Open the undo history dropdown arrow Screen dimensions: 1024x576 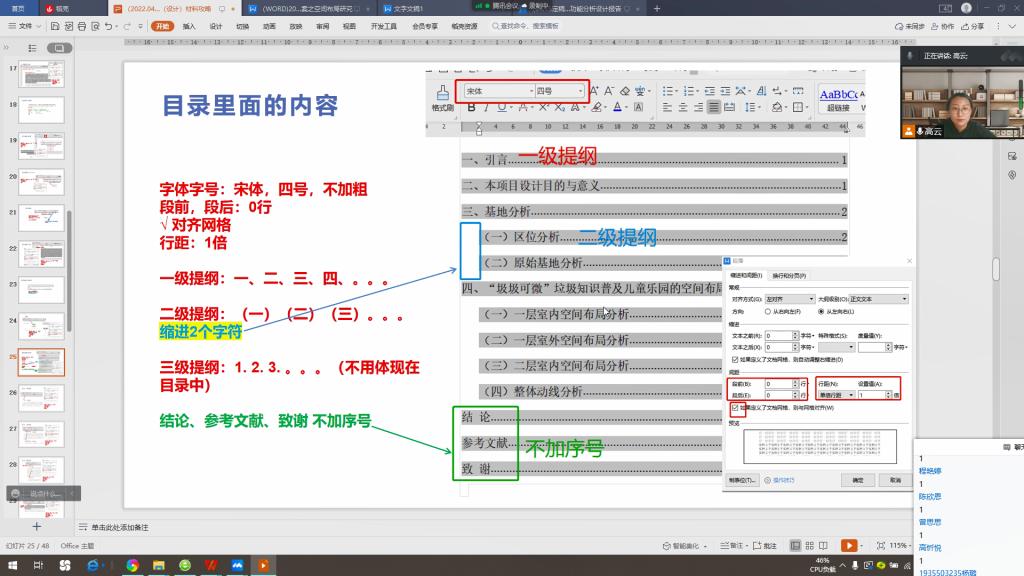(x=117, y=26)
